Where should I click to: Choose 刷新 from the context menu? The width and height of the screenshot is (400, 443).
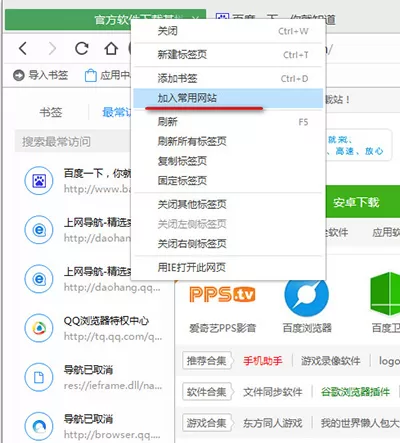pyautogui.click(x=229, y=122)
